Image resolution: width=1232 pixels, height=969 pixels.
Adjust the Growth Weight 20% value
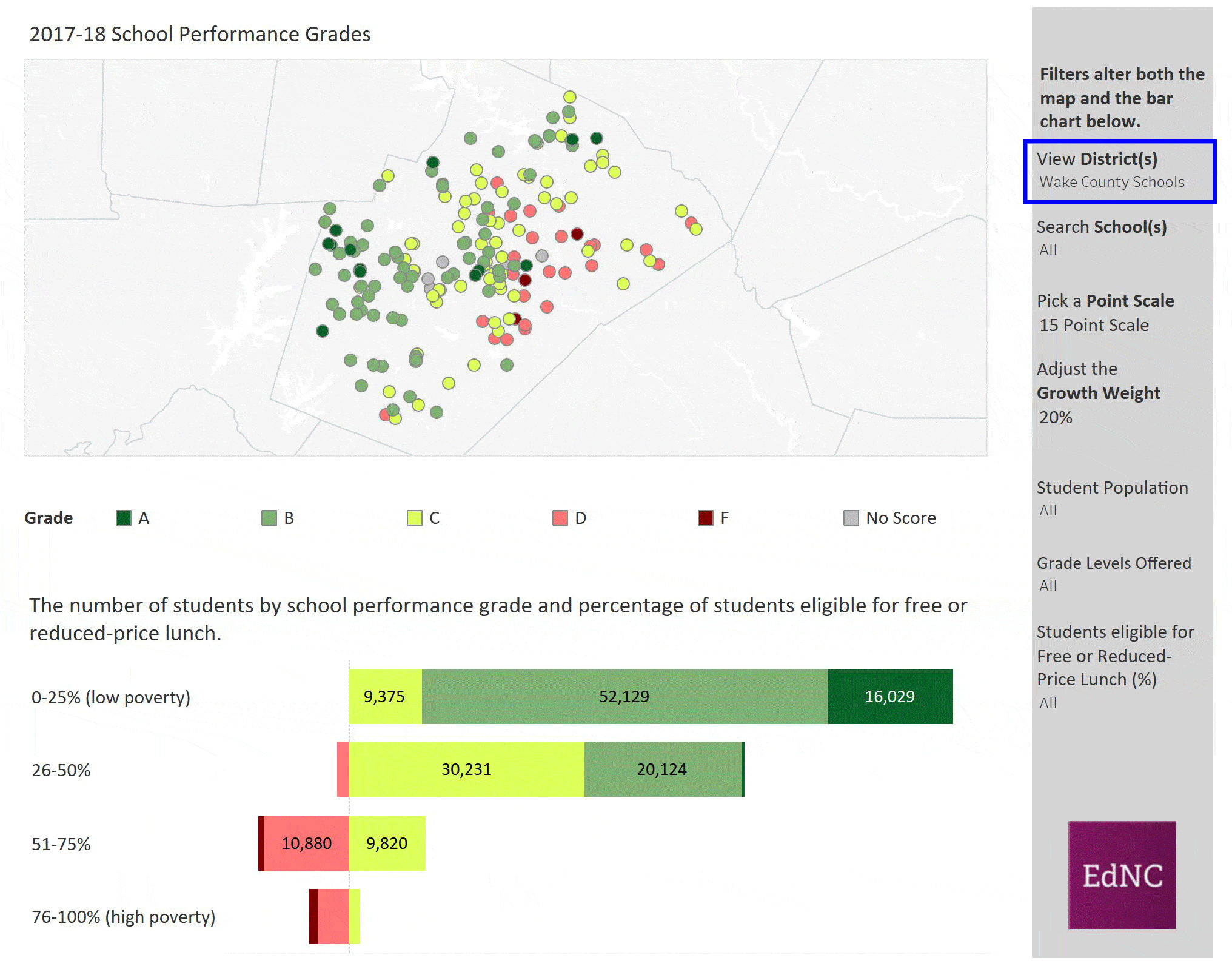click(1056, 418)
